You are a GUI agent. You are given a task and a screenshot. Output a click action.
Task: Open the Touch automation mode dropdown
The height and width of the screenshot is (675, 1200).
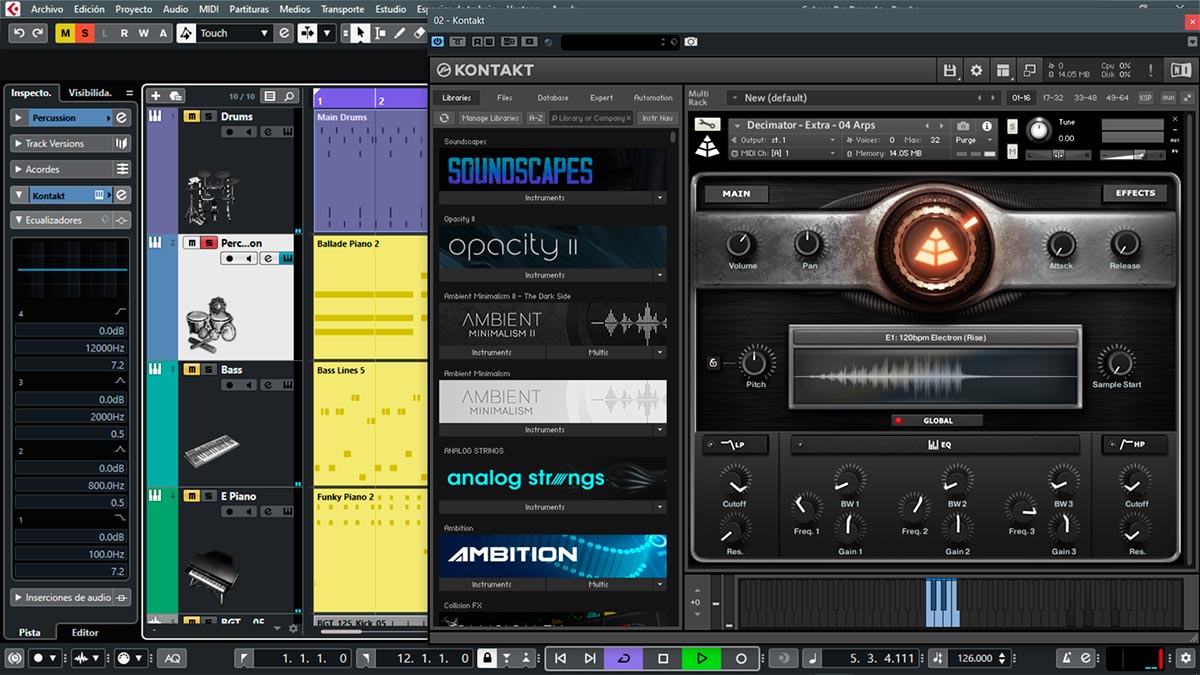coord(264,33)
